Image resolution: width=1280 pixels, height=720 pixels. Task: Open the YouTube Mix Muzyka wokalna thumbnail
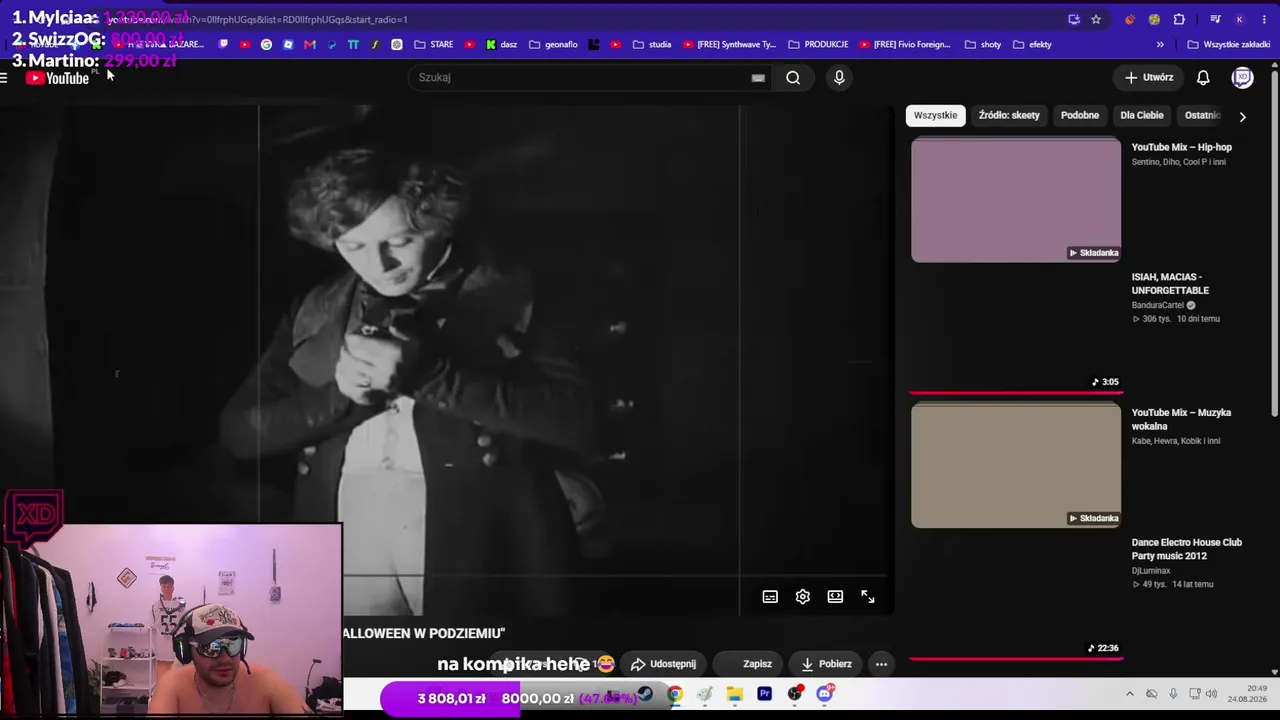[x=1016, y=466]
